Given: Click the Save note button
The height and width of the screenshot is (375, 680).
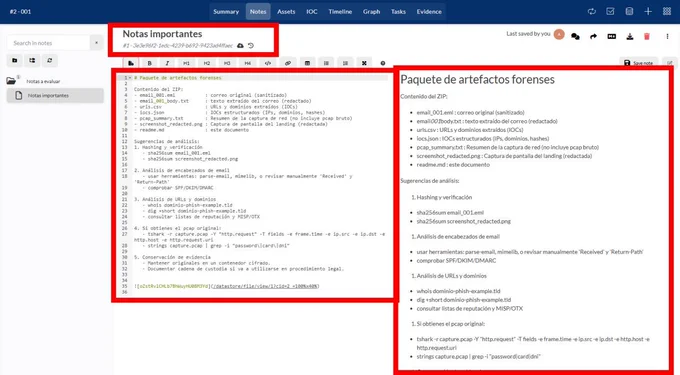Looking at the screenshot, I should pyautogui.click(x=639, y=63).
